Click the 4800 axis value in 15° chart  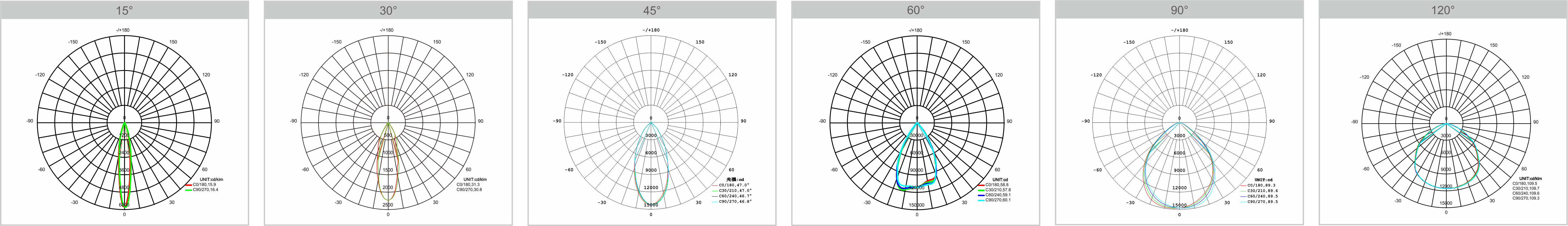click(124, 188)
